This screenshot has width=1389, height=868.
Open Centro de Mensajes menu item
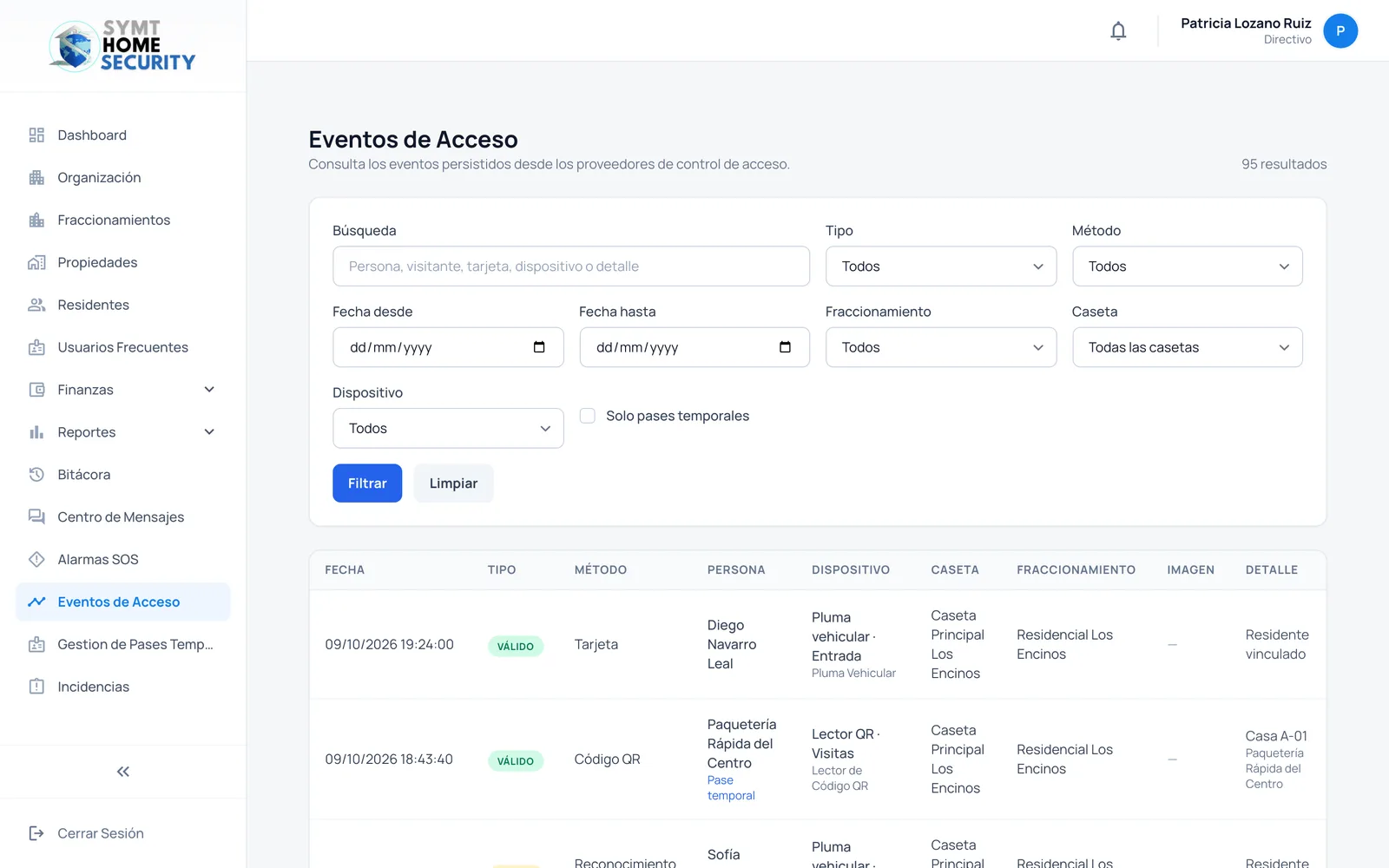(x=123, y=517)
